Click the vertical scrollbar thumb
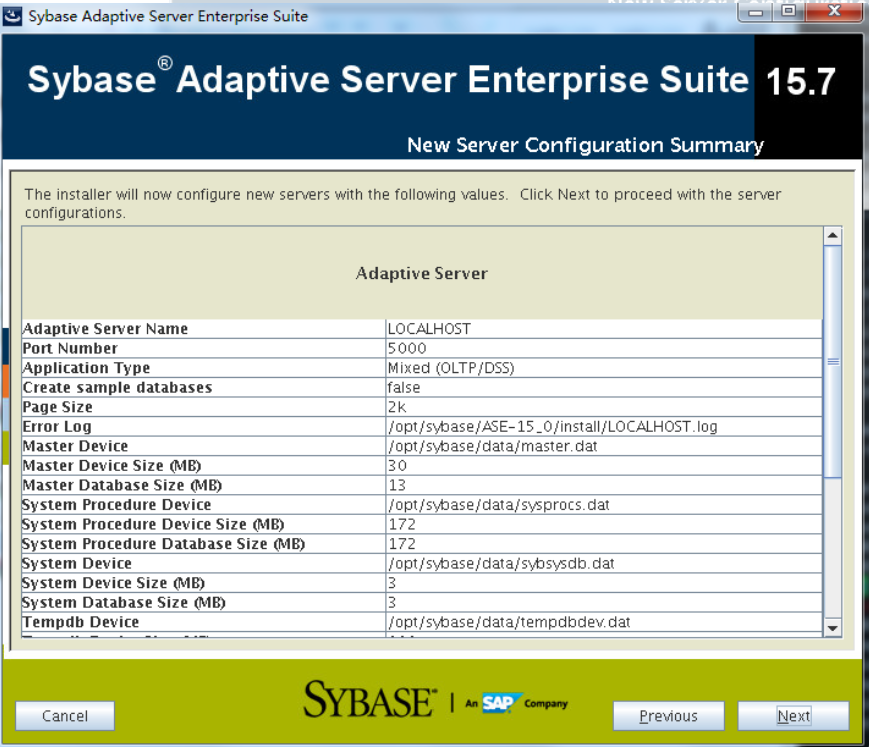 click(832, 361)
